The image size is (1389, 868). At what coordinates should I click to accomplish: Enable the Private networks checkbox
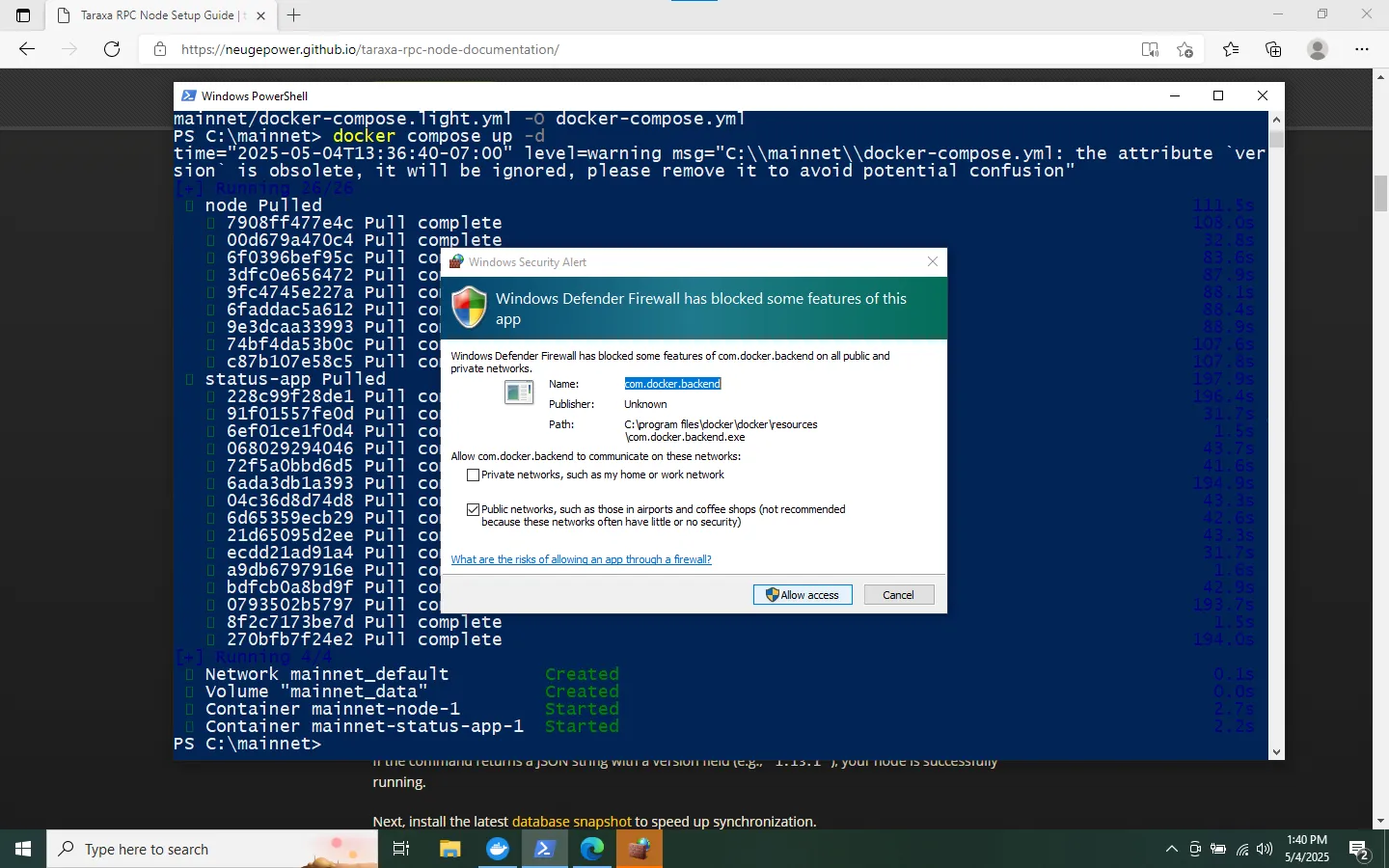point(473,475)
